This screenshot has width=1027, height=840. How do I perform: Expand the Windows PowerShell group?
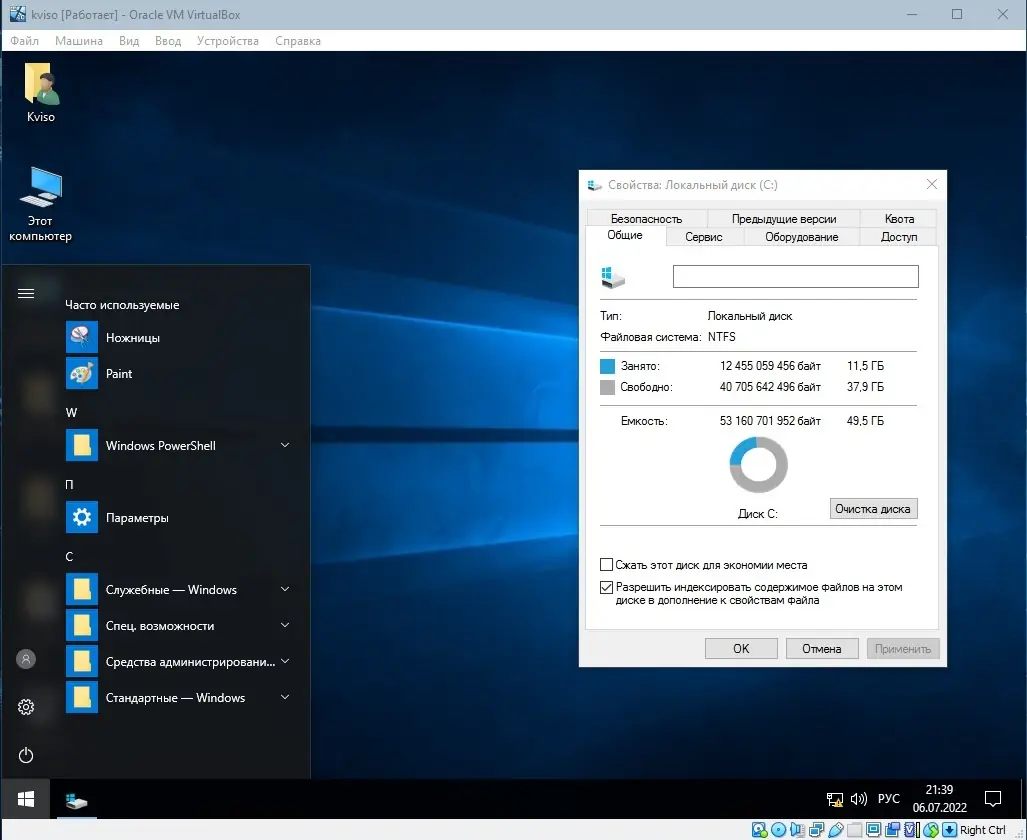285,445
